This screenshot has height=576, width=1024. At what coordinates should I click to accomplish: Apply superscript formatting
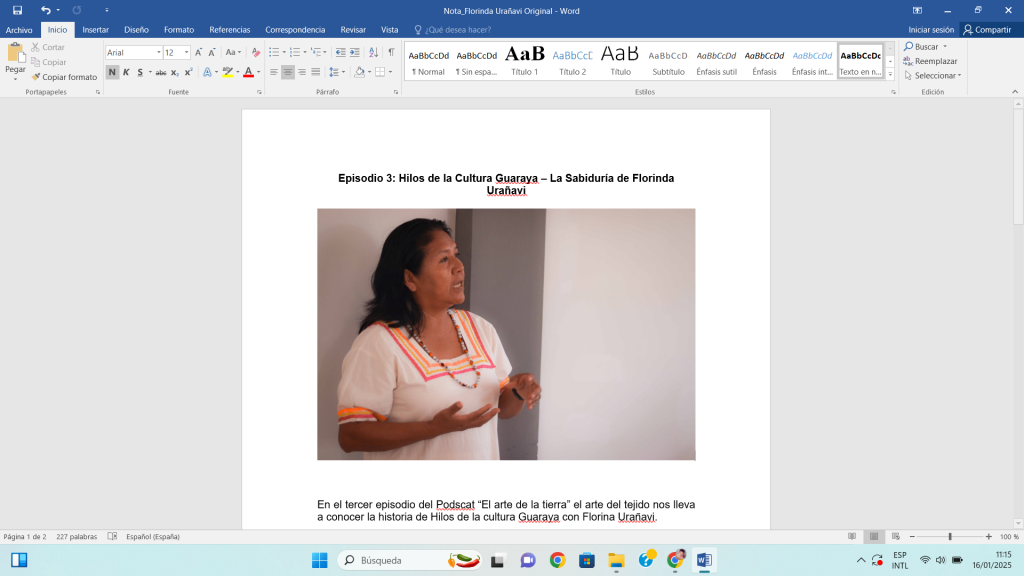[x=188, y=72]
